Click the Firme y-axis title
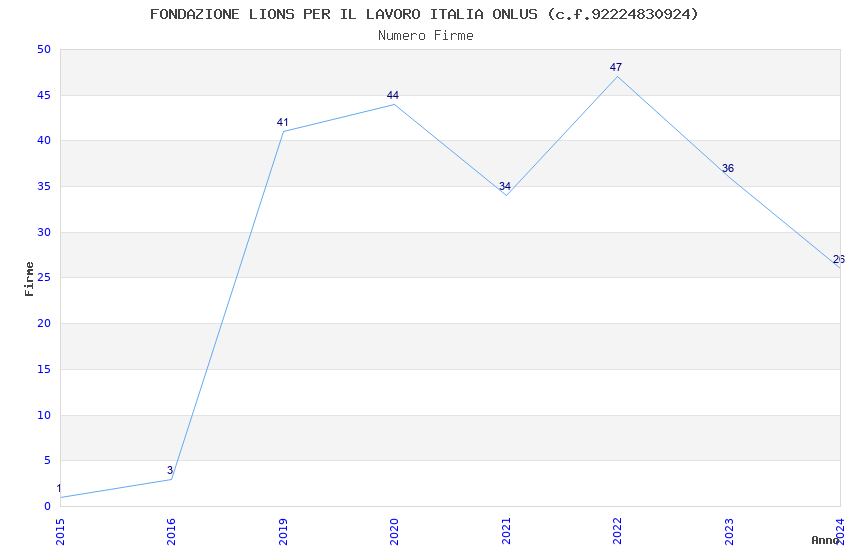The height and width of the screenshot is (550, 850). 29,279
